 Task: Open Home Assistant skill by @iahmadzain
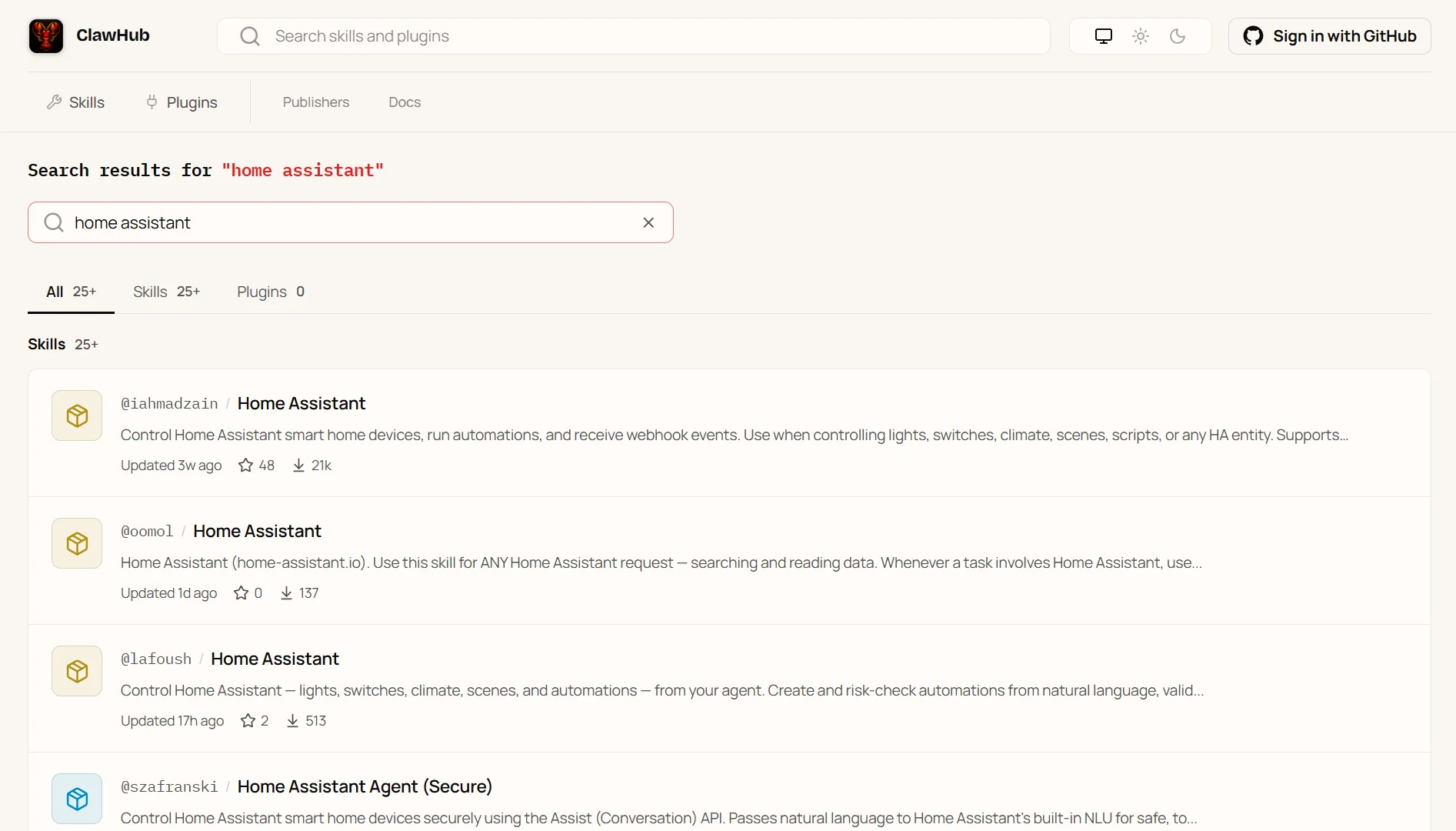coord(302,403)
